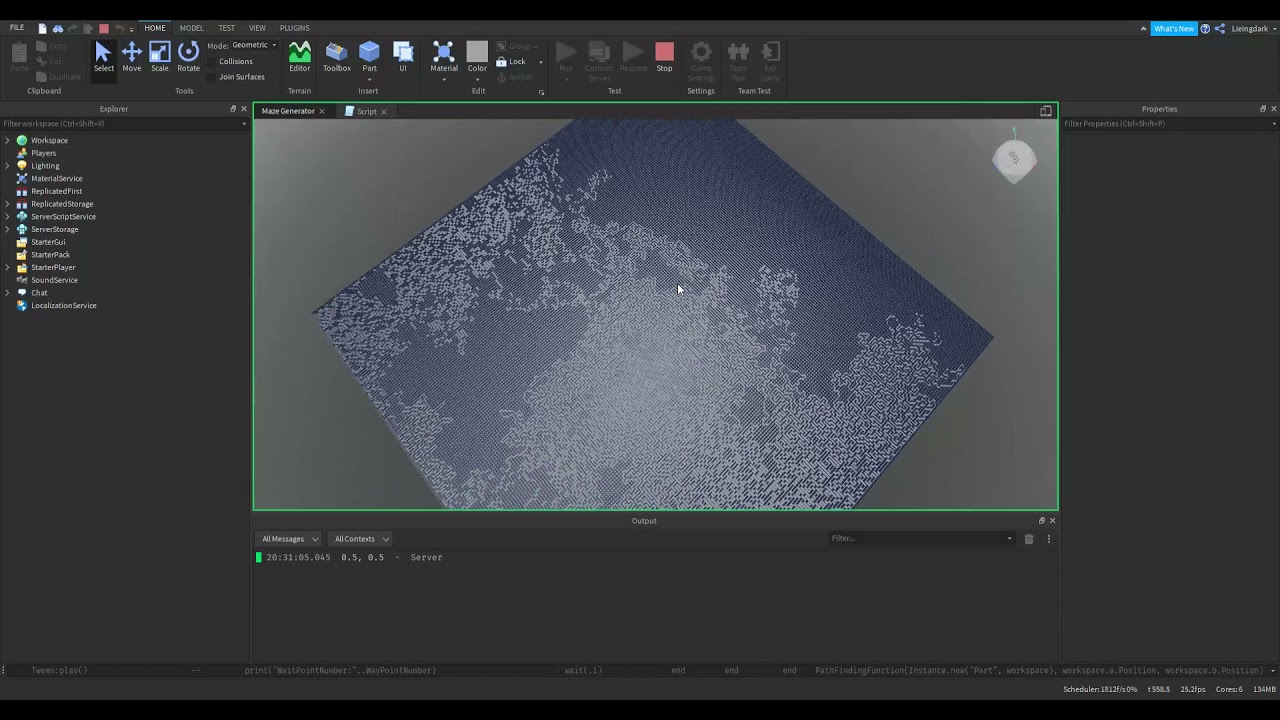This screenshot has height=720, width=1280.
Task: Pick the Rotate tool
Action: click(x=188, y=57)
